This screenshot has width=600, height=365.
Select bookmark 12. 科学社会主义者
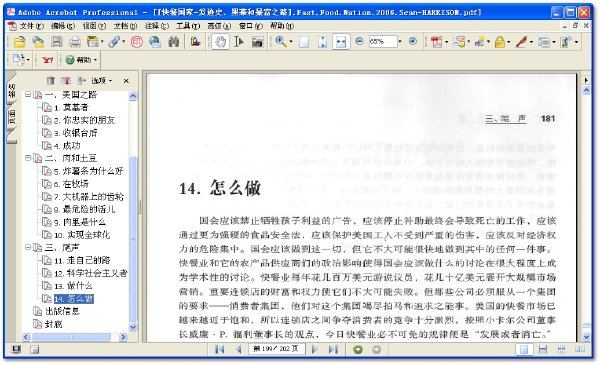point(90,273)
